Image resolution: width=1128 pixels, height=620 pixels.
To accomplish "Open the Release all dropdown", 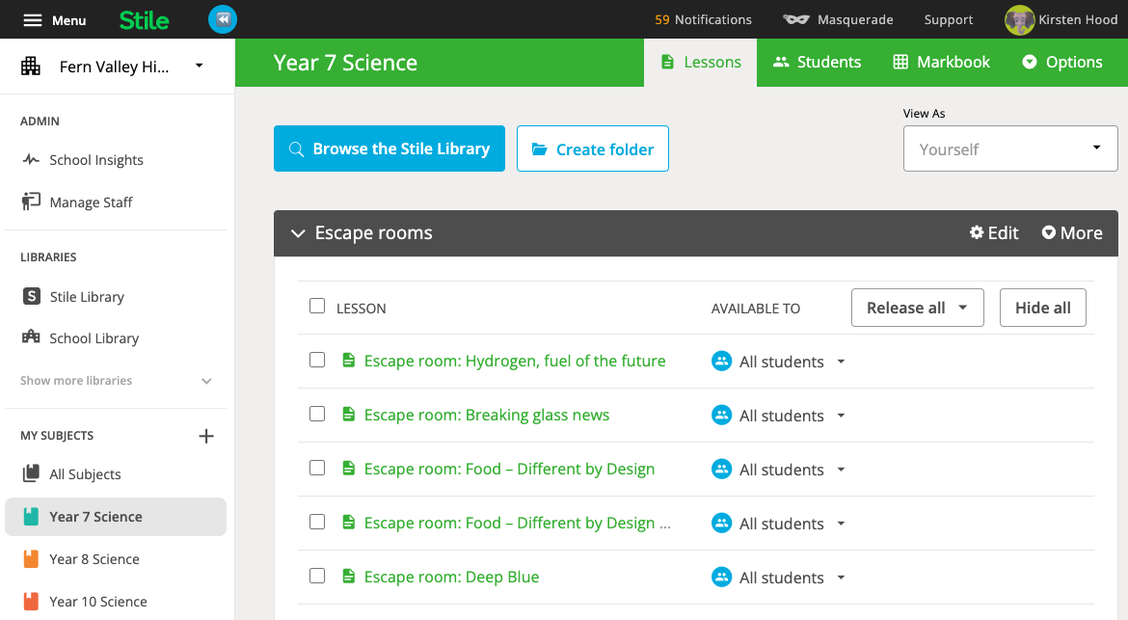I will (917, 308).
